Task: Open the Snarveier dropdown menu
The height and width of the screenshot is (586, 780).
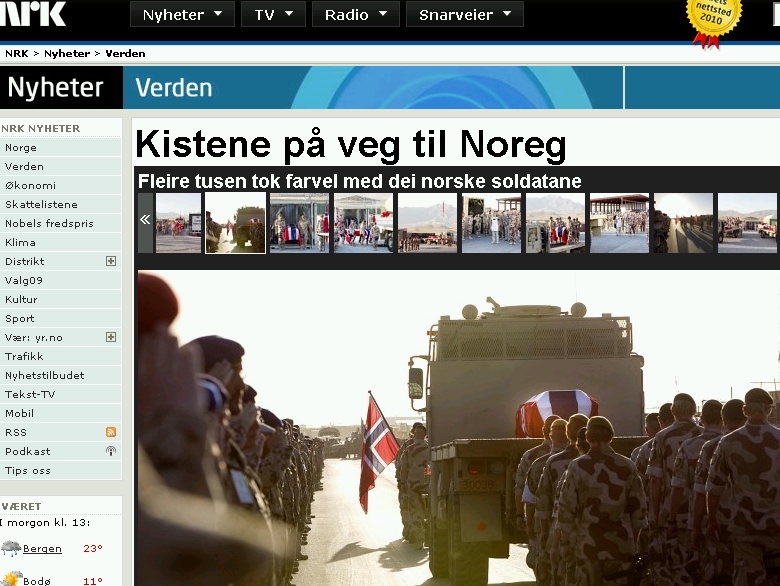Action: [465, 14]
